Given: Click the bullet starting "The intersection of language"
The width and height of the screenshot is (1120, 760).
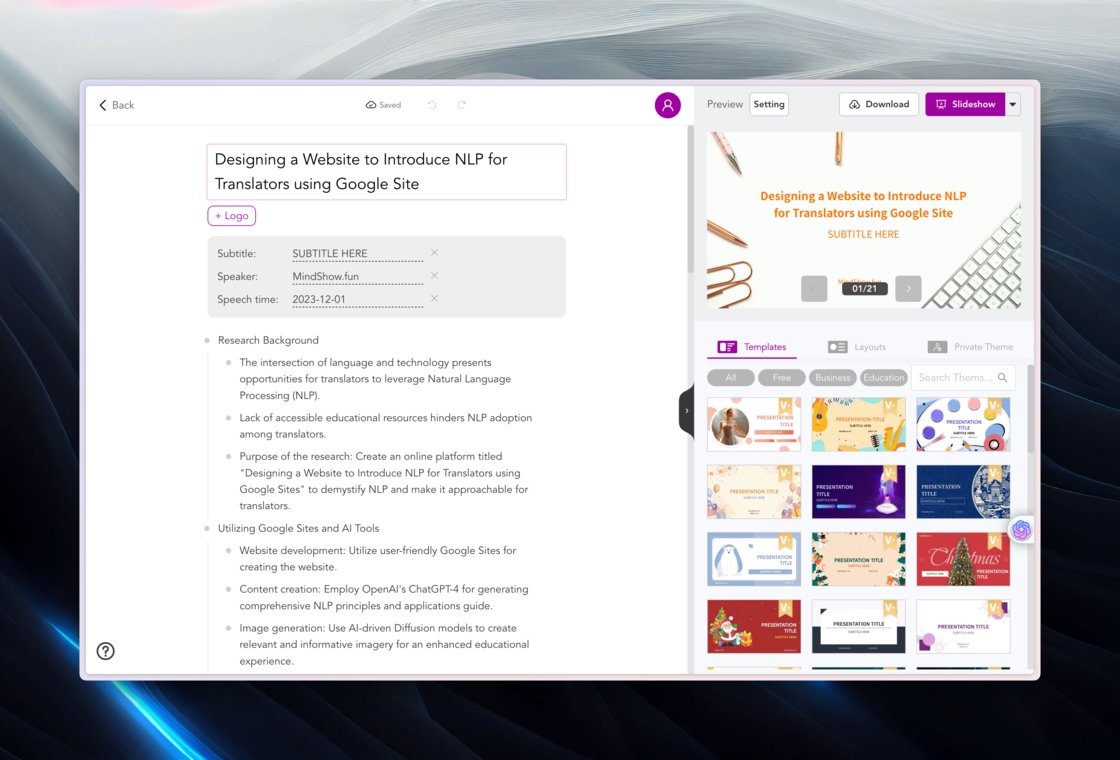Looking at the screenshot, I should coord(375,379).
